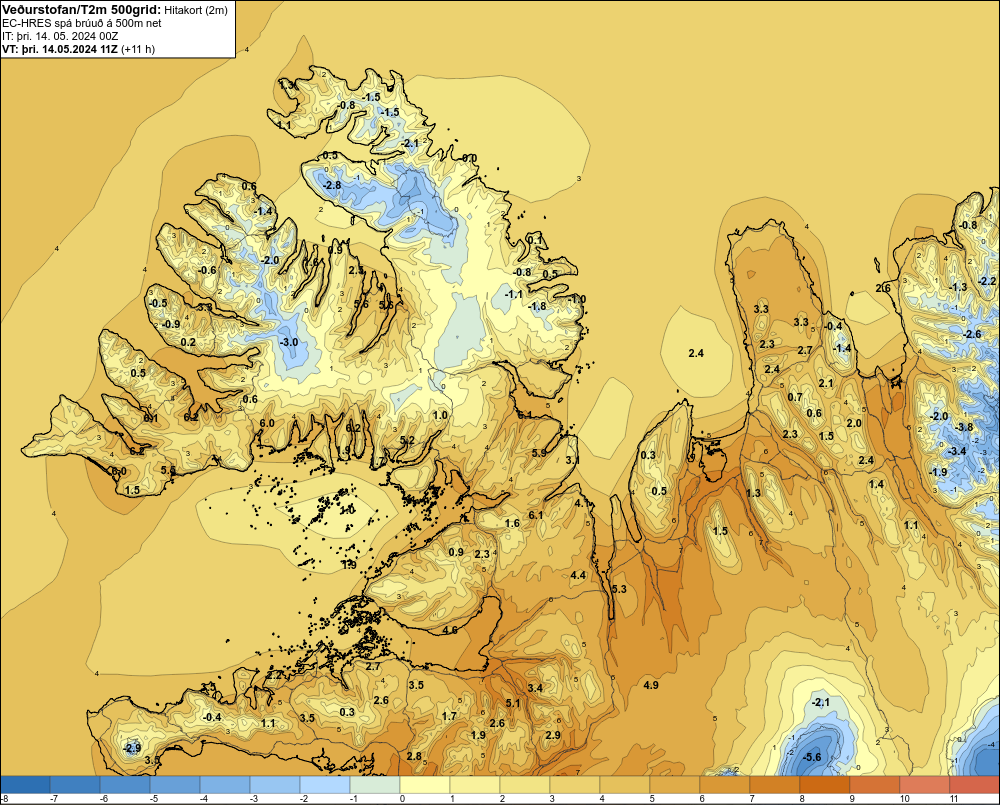Click the 3.1 temperature label on the map

pyautogui.click(x=572, y=460)
